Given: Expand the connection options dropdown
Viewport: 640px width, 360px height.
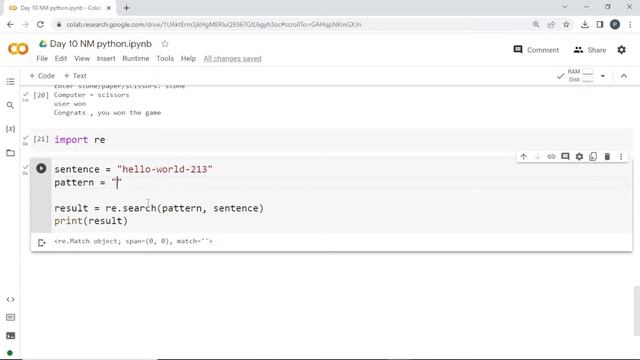Looking at the screenshot, I should 603,76.
